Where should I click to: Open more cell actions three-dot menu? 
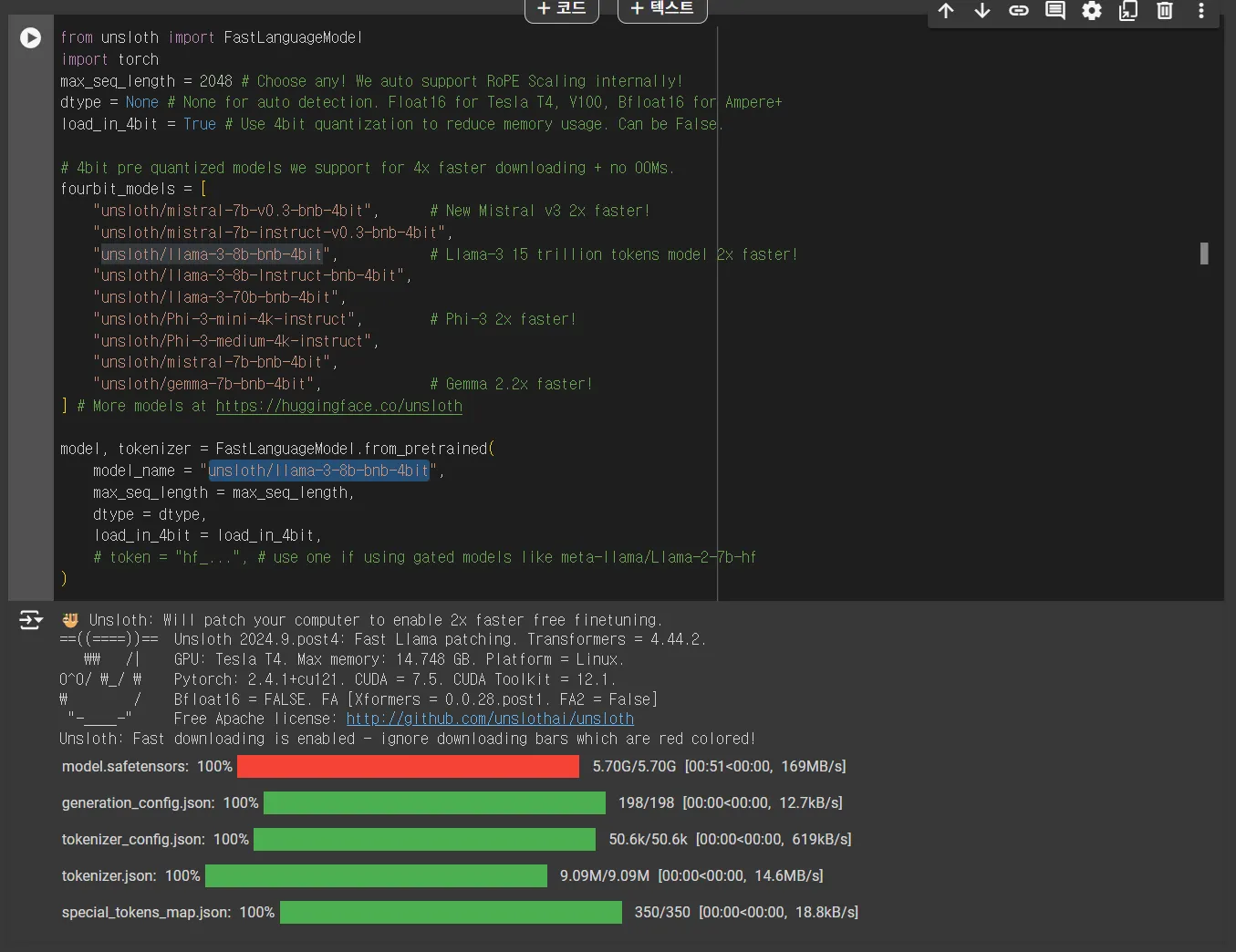pyautogui.click(x=1201, y=11)
